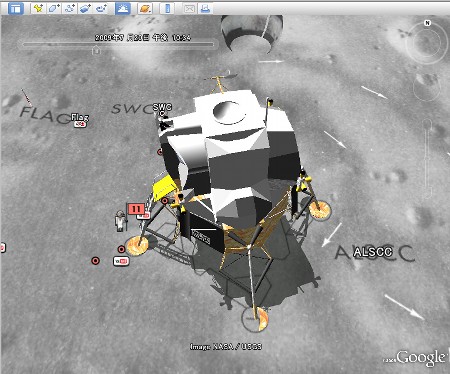Click the pan joystick navigation ring
Screen dimensions: 450x374
427,87
